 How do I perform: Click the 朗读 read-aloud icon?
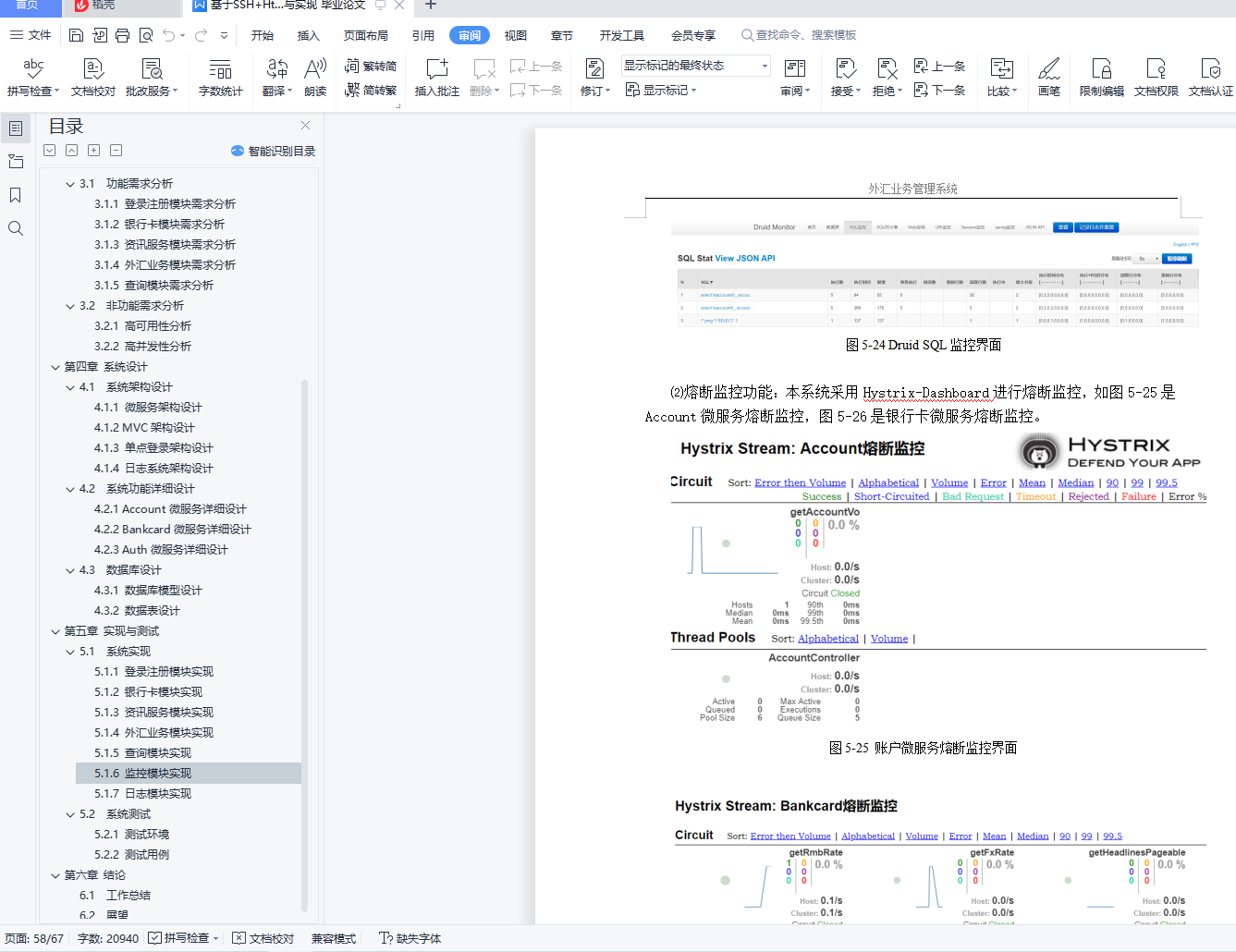click(315, 78)
